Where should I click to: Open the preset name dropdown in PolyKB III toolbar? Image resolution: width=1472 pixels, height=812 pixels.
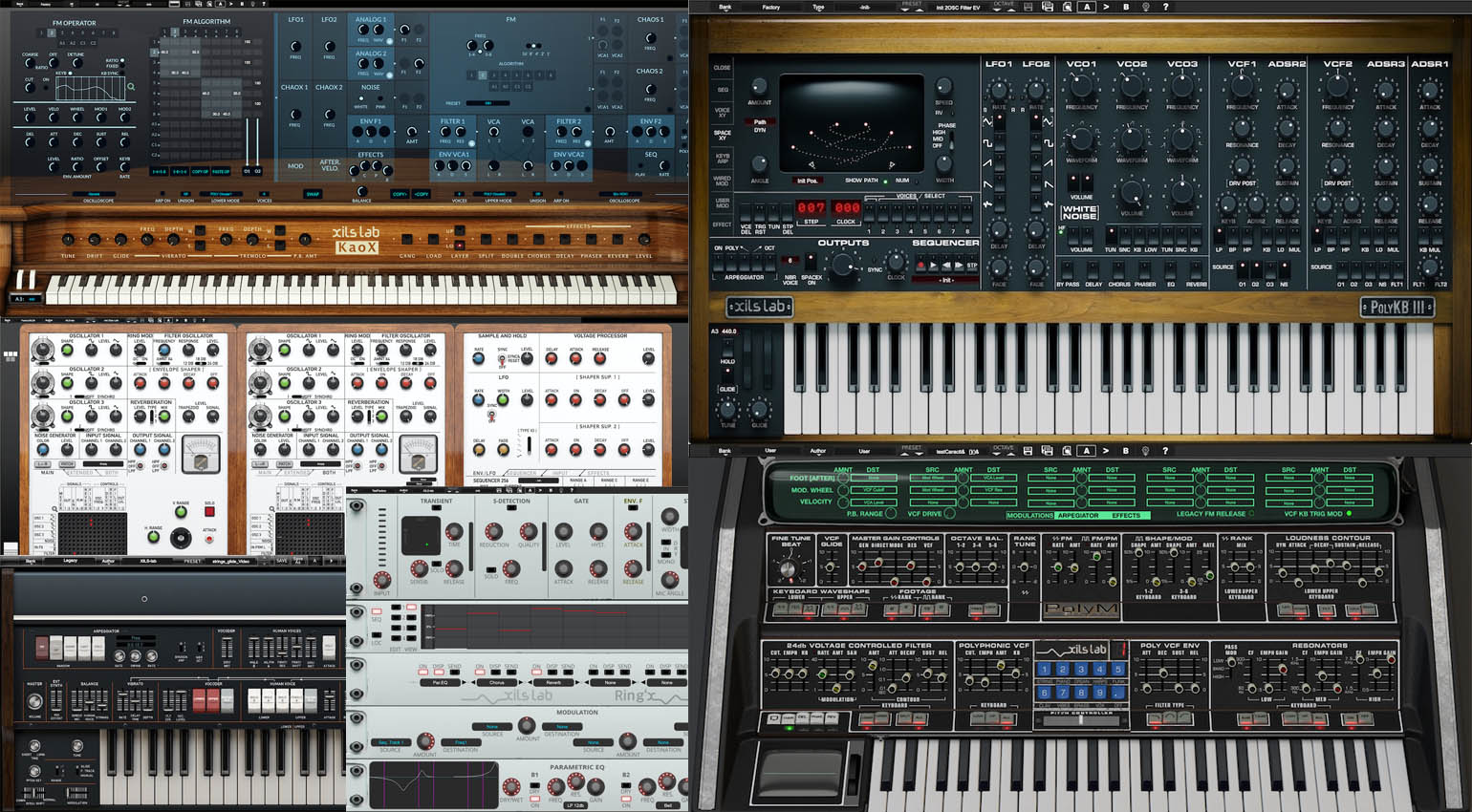(957, 8)
